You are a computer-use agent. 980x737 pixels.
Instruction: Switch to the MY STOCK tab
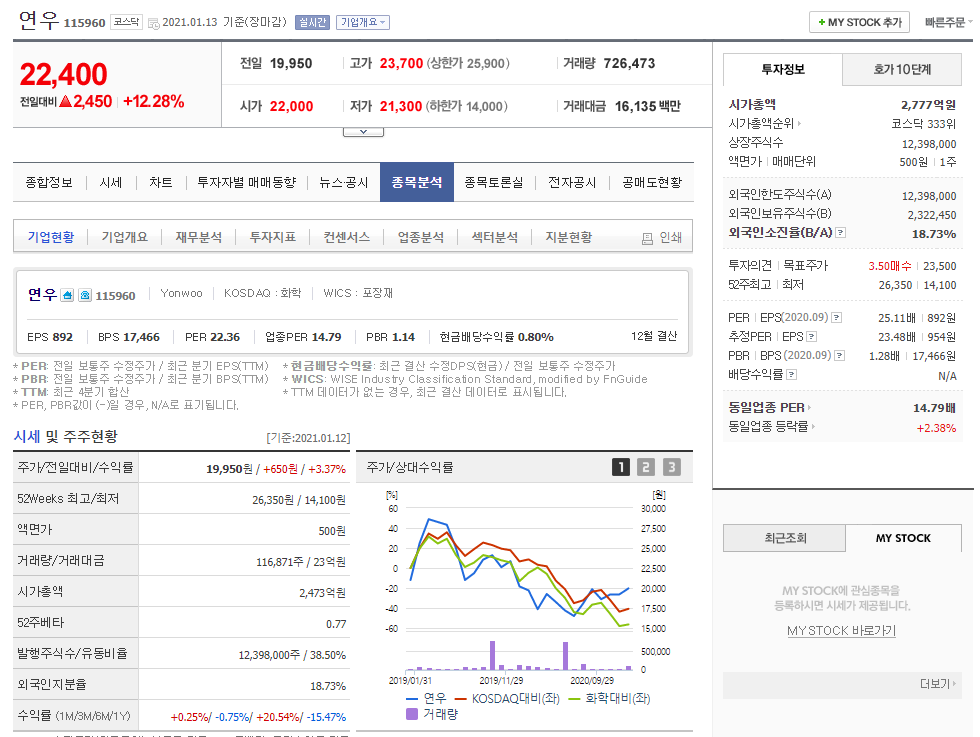coord(903,538)
